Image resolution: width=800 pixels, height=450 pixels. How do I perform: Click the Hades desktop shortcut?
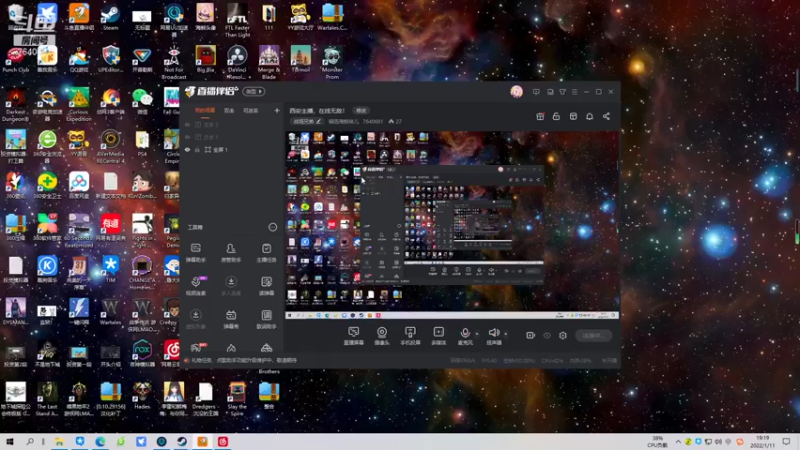142,395
